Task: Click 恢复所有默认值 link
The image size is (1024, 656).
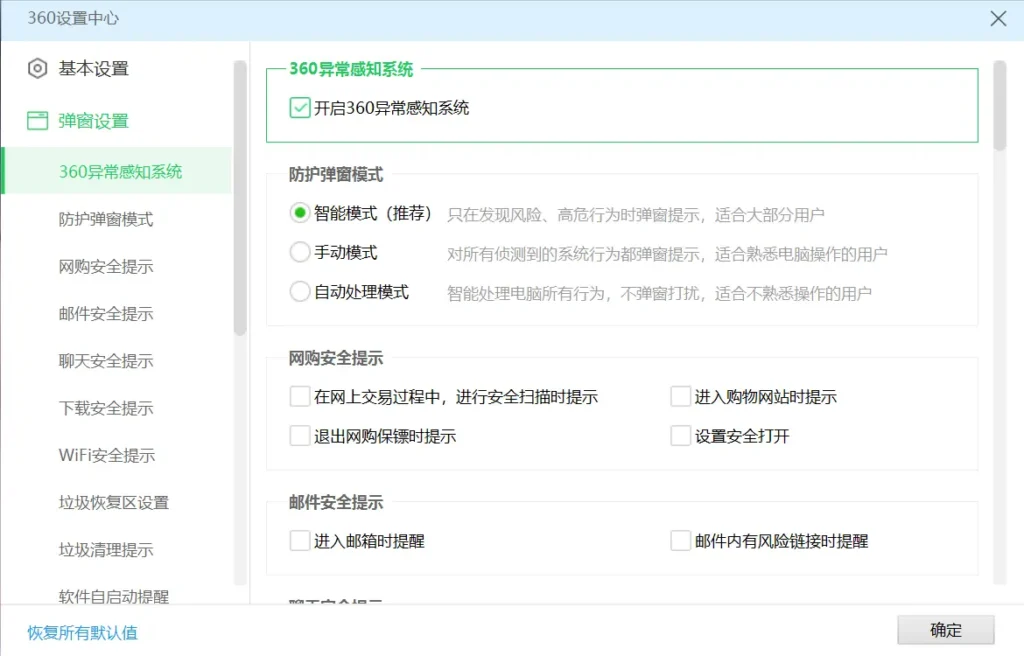Action: [x=82, y=632]
